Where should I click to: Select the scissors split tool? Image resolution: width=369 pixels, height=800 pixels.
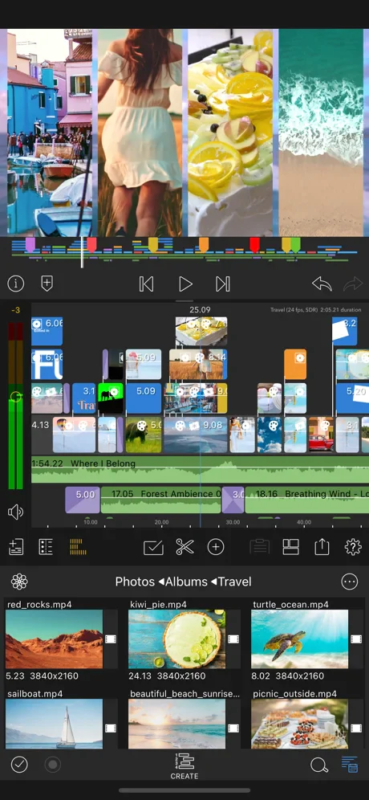[184, 547]
